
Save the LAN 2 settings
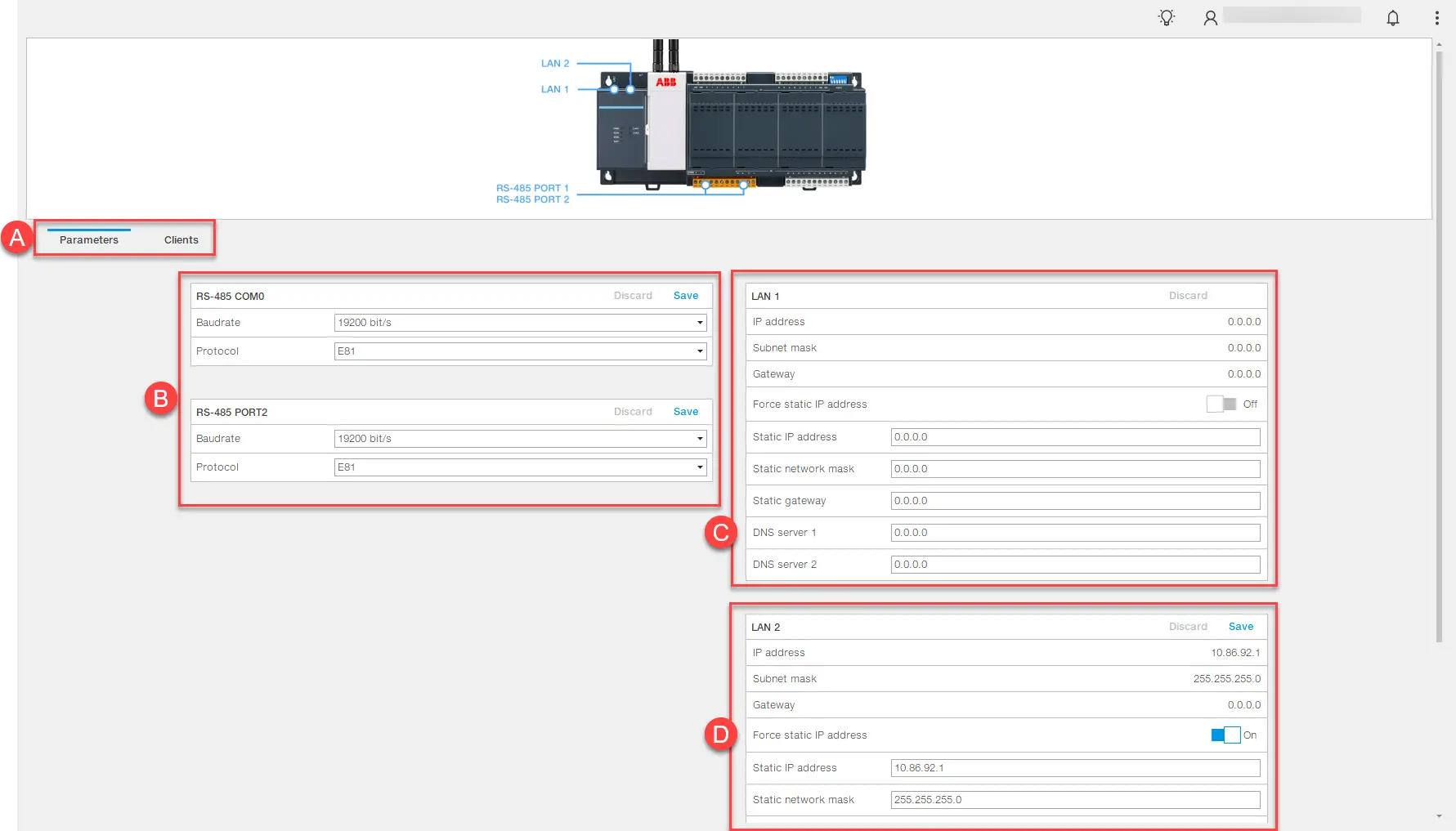[x=1240, y=627]
